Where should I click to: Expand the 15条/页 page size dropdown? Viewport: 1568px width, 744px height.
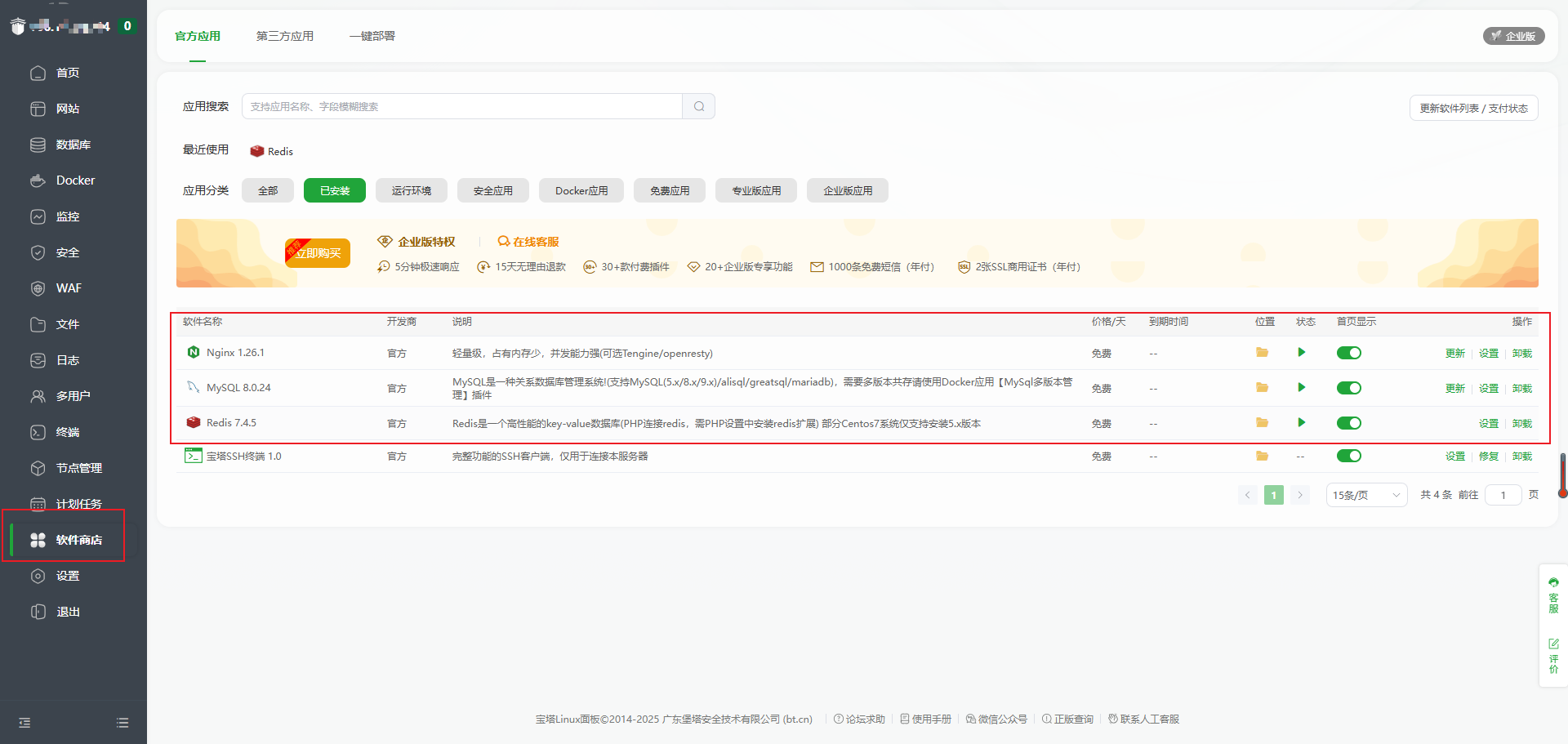tap(1365, 495)
